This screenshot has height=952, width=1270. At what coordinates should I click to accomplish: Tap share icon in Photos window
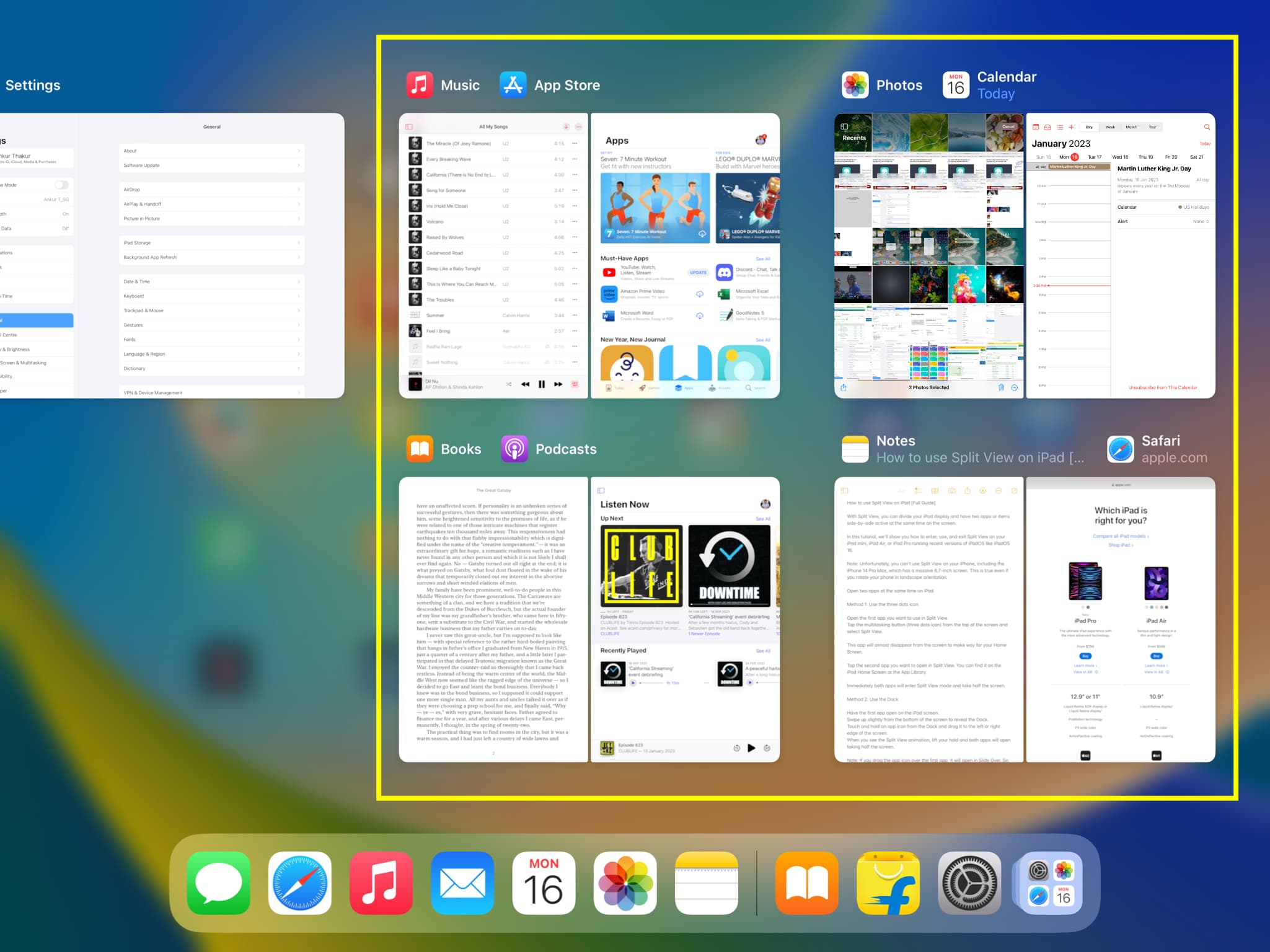click(844, 387)
